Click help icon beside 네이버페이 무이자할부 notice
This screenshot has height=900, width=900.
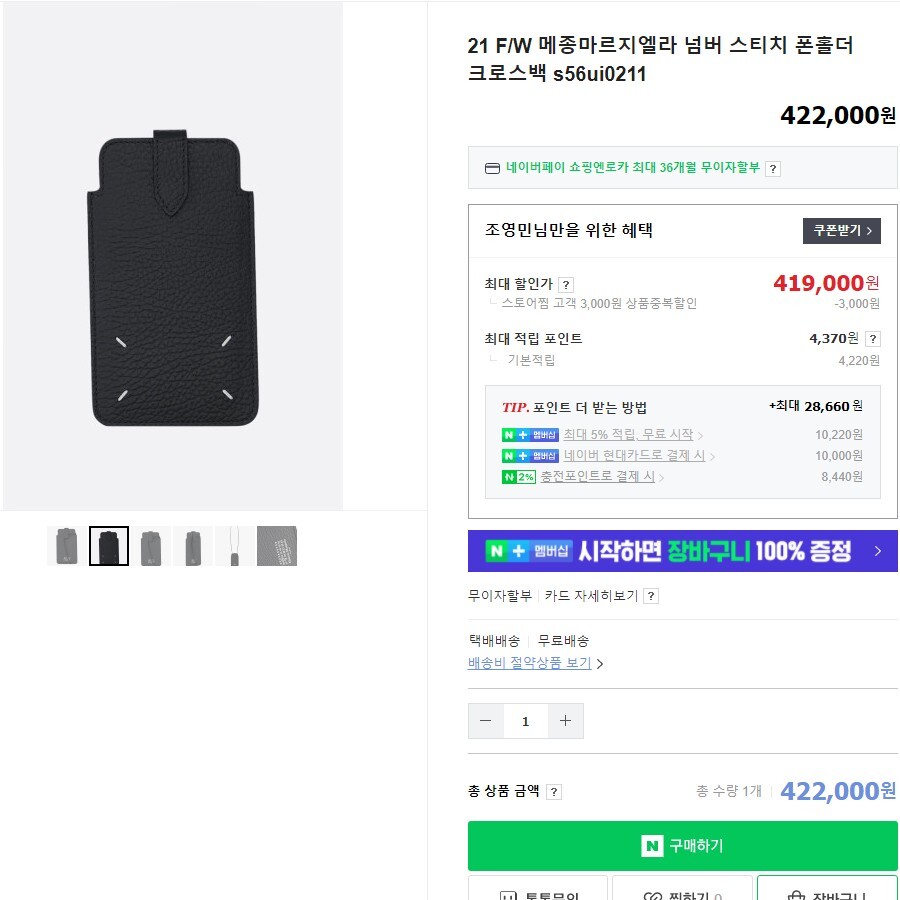pos(773,169)
